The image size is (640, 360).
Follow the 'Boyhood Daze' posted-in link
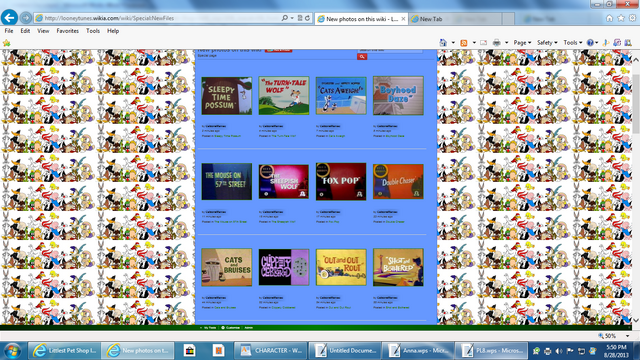(395, 136)
